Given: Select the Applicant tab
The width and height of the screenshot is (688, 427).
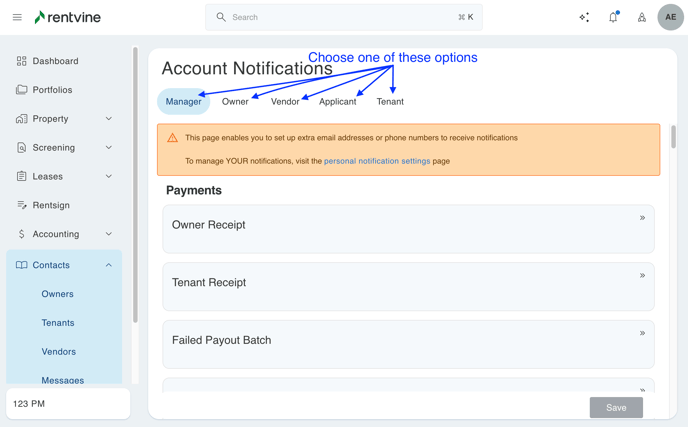Looking at the screenshot, I should (x=337, y=101).
